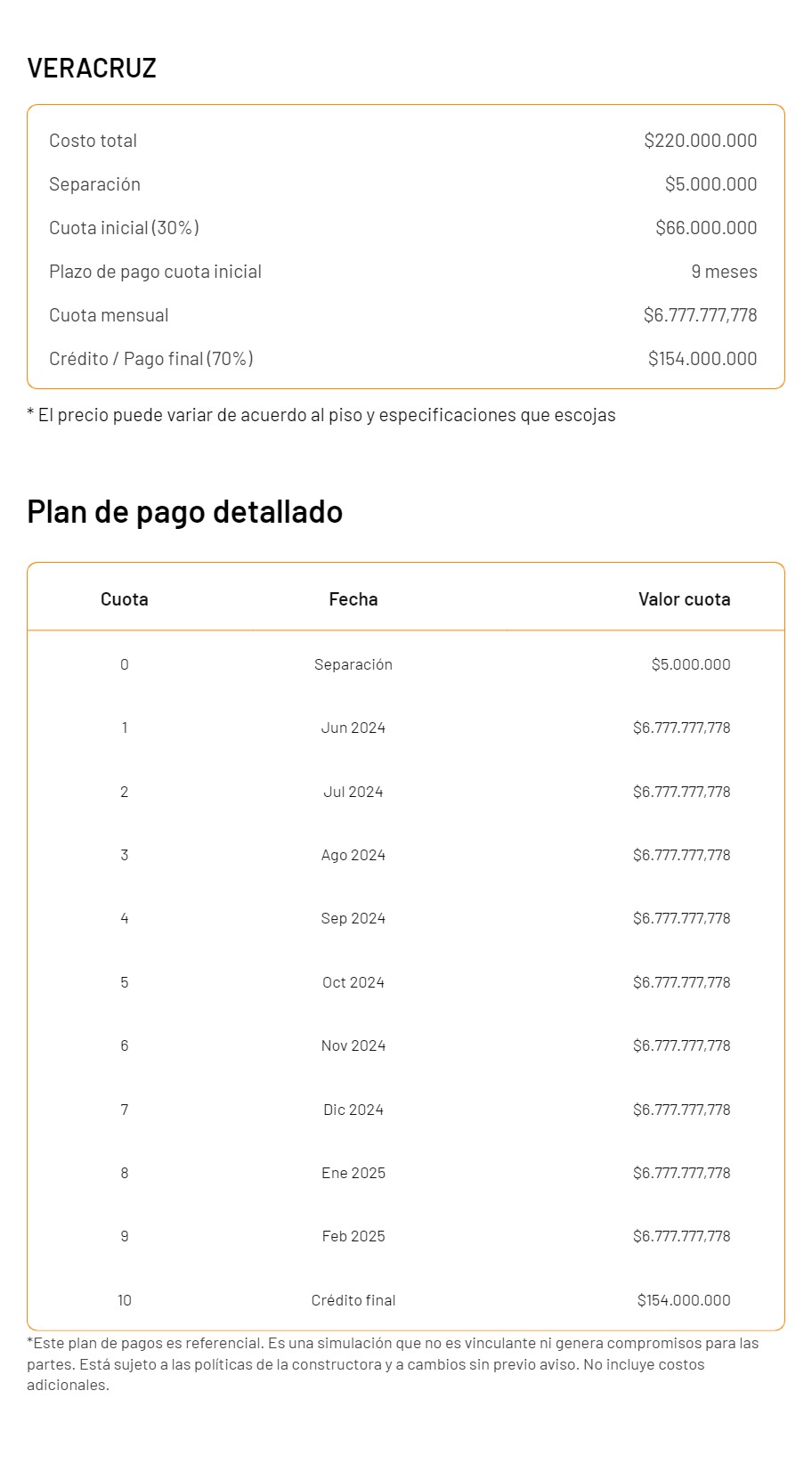Click the 9 meses payment term value
812x1464 pixels.
[x=723, y=272]
